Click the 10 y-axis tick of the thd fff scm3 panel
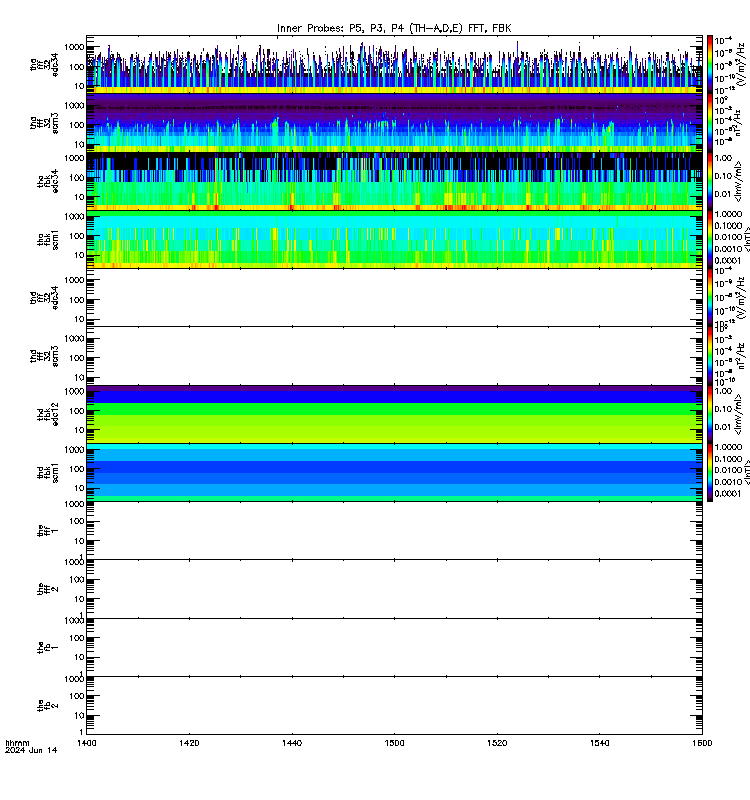The image size is (750, 800). point(79,378)
